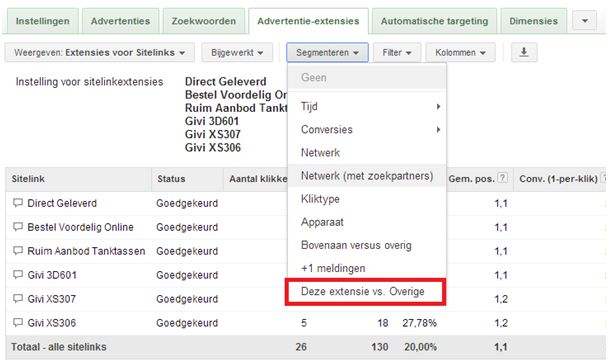Select +1 meldingen segment option
Screen dimensions: 608x364
tap(367, 268)
